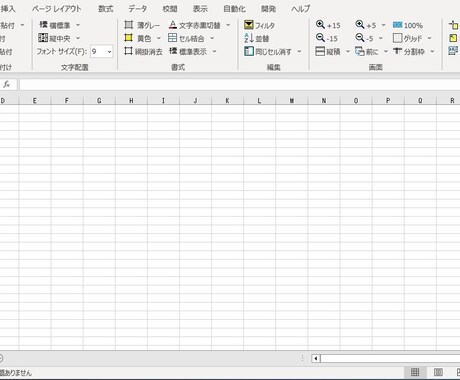The image size is (460, 380).
Task: Click the fx insert function icon
Action: tap(7, 84)
